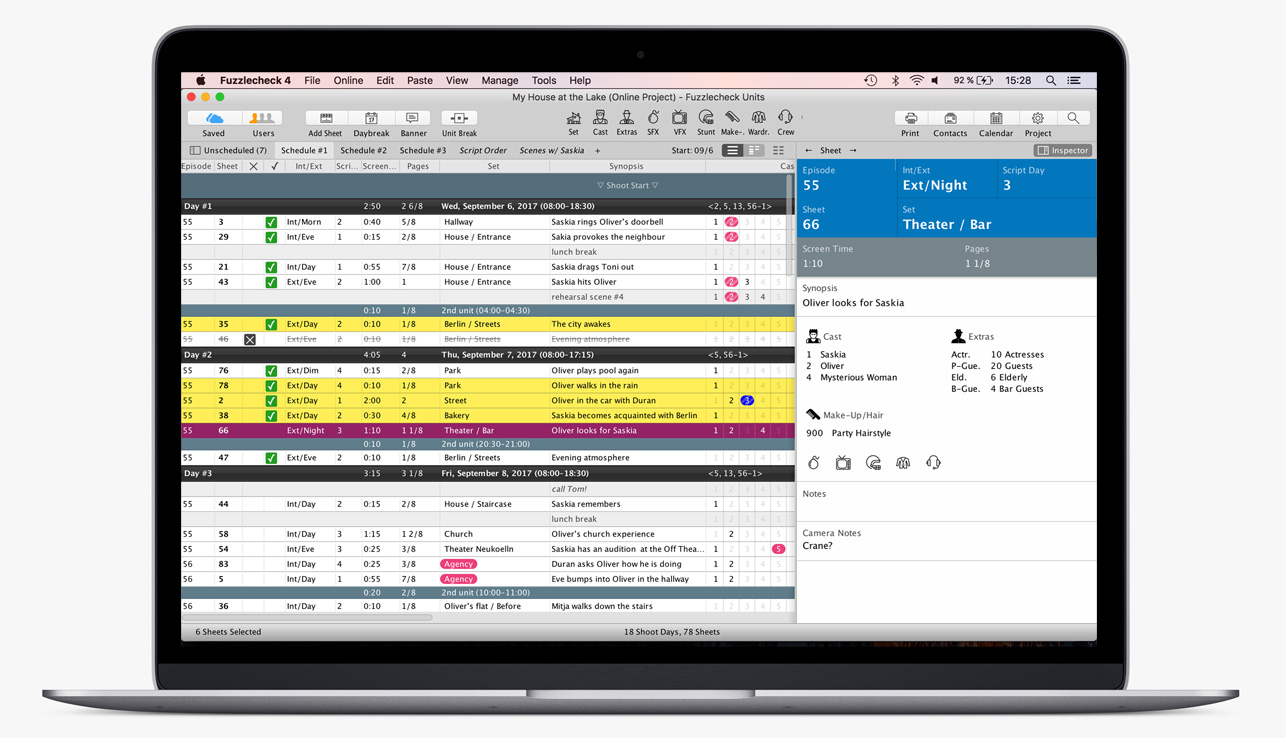
Task: Click the blue cast badge 3 in Street row
Action: [x=747, y=400]
